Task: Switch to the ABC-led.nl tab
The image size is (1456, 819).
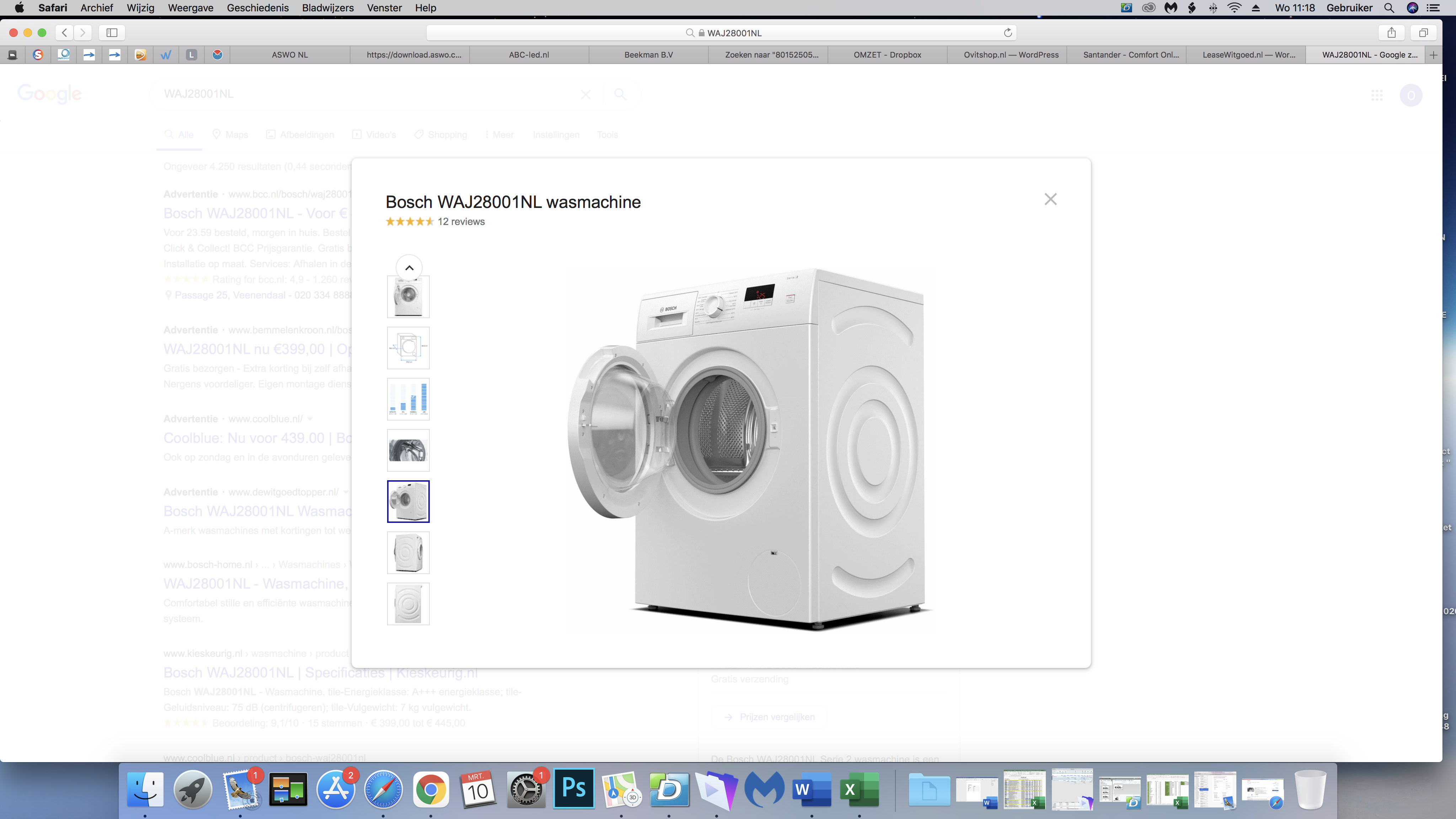Action: [x=529, y=55]
